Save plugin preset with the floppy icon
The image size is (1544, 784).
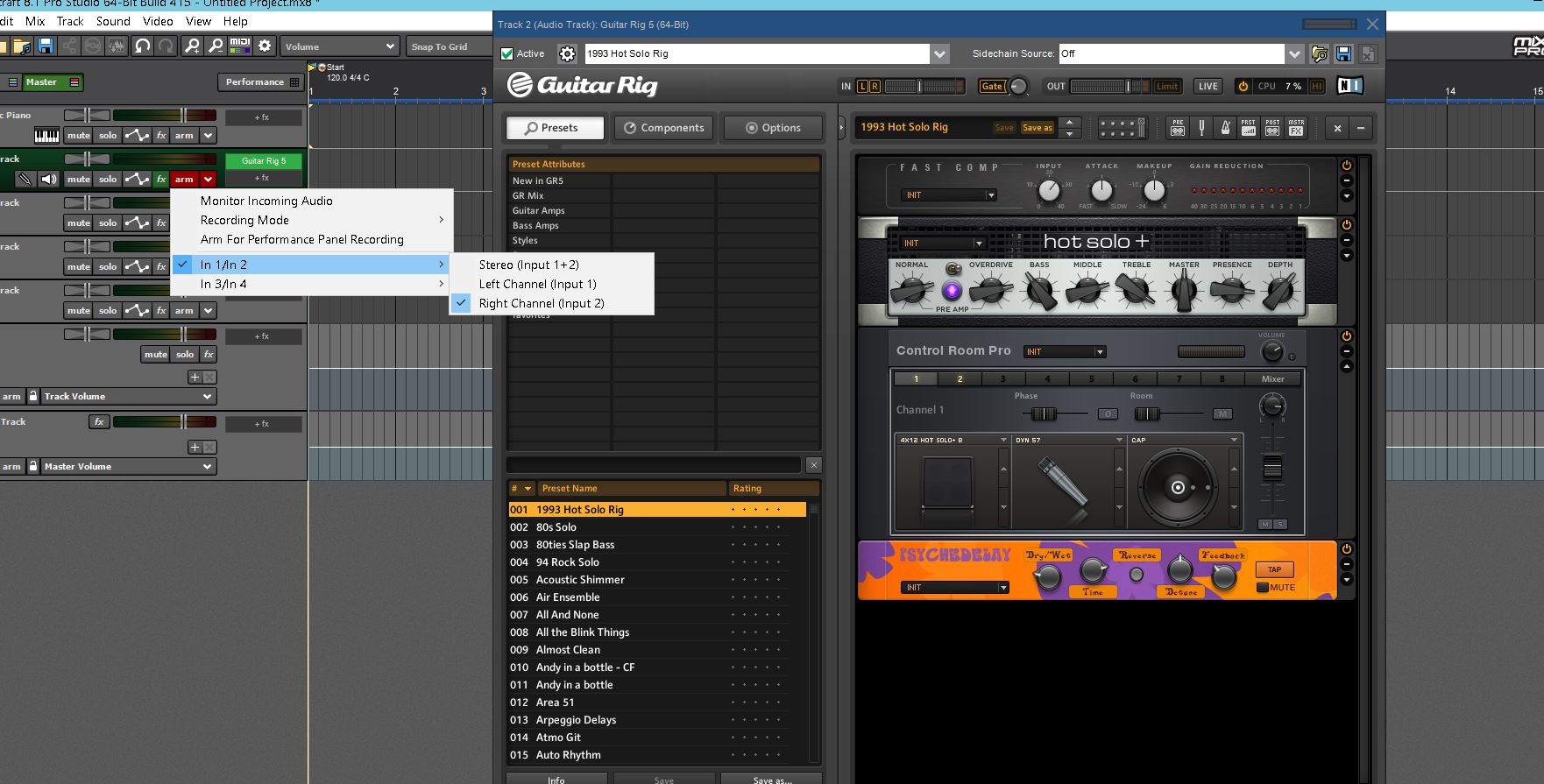pyautogui.click(x=1343, y=53)
